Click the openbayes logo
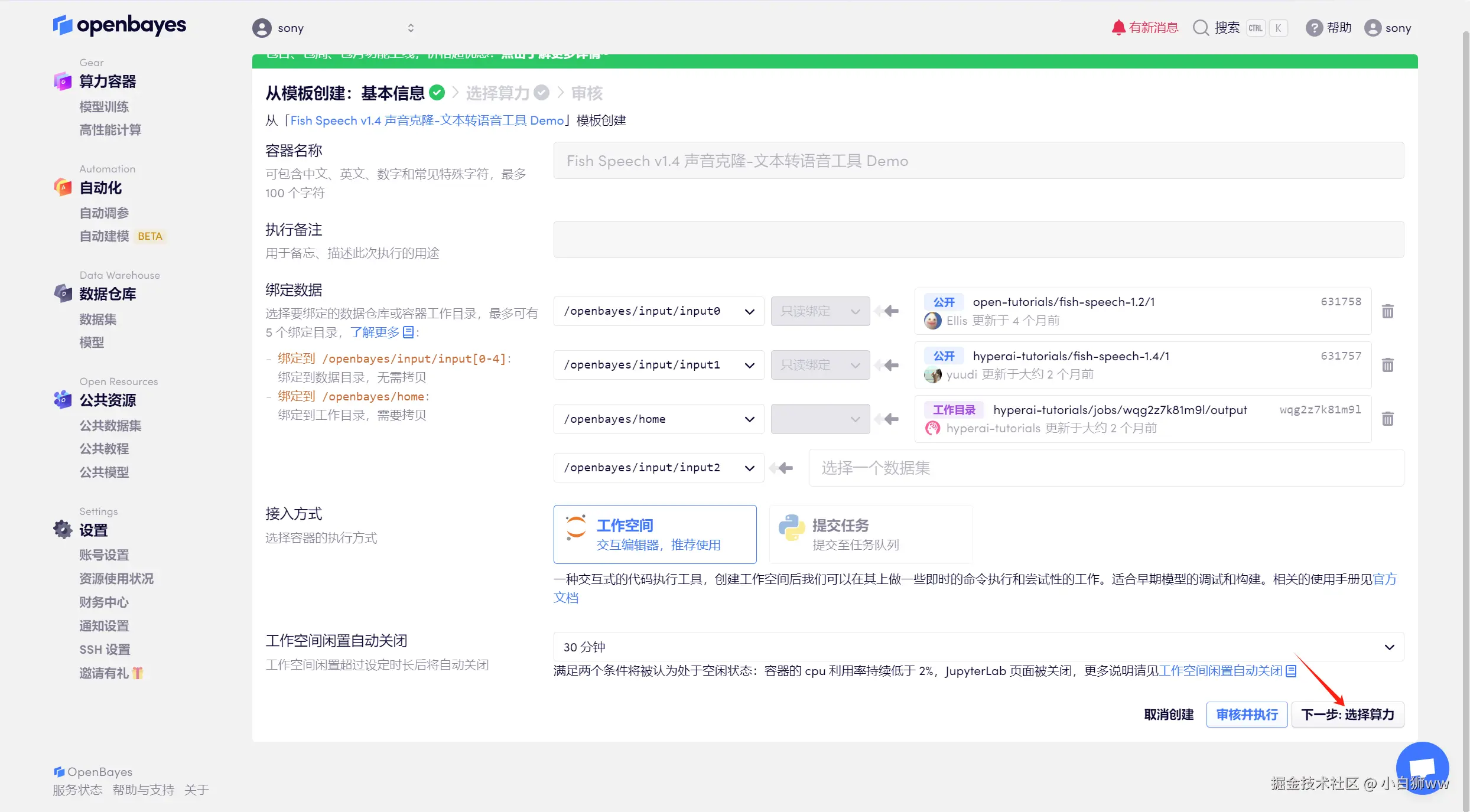 tap(119, 25)
